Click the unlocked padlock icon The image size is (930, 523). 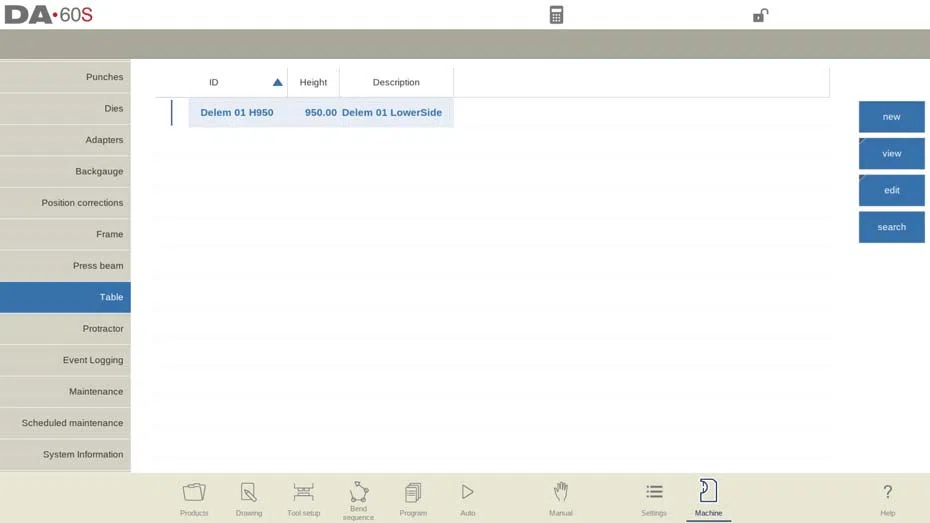tap(760, 15)
